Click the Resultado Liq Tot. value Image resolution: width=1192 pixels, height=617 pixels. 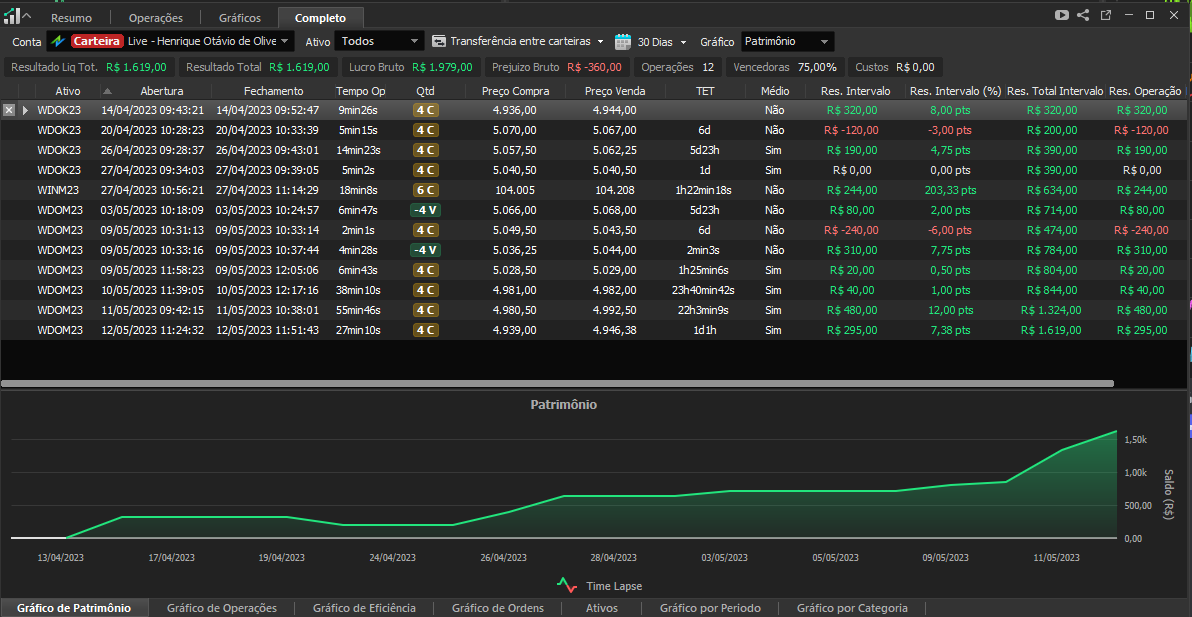pyautogui.click(x=136, y=67)
